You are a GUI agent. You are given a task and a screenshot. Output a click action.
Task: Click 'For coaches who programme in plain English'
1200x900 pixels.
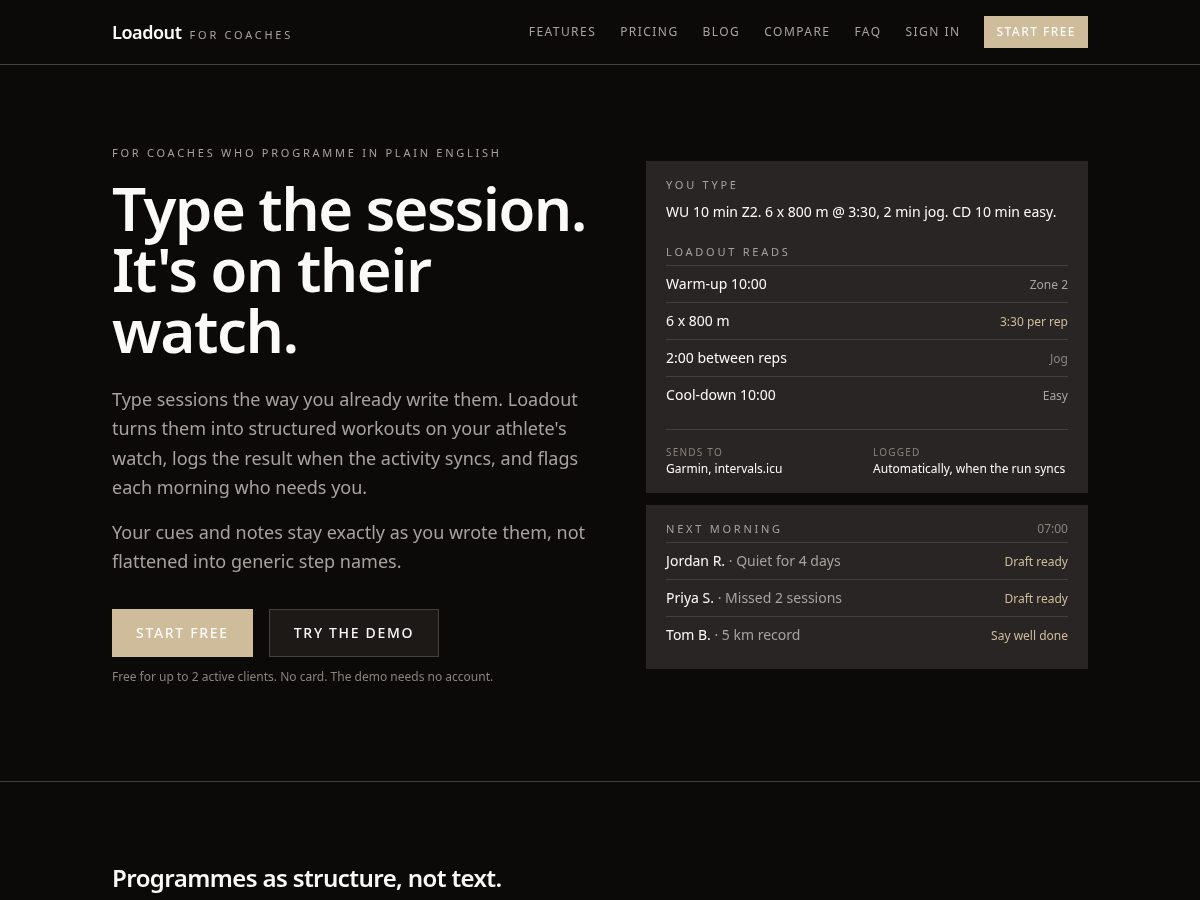click(306, 153)
